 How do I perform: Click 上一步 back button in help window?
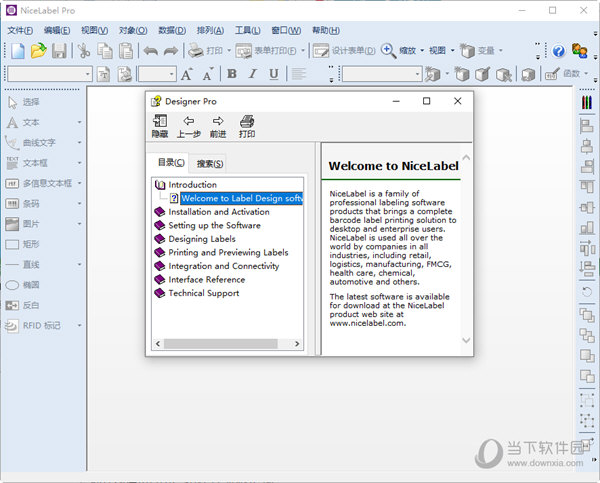point(189,126)
